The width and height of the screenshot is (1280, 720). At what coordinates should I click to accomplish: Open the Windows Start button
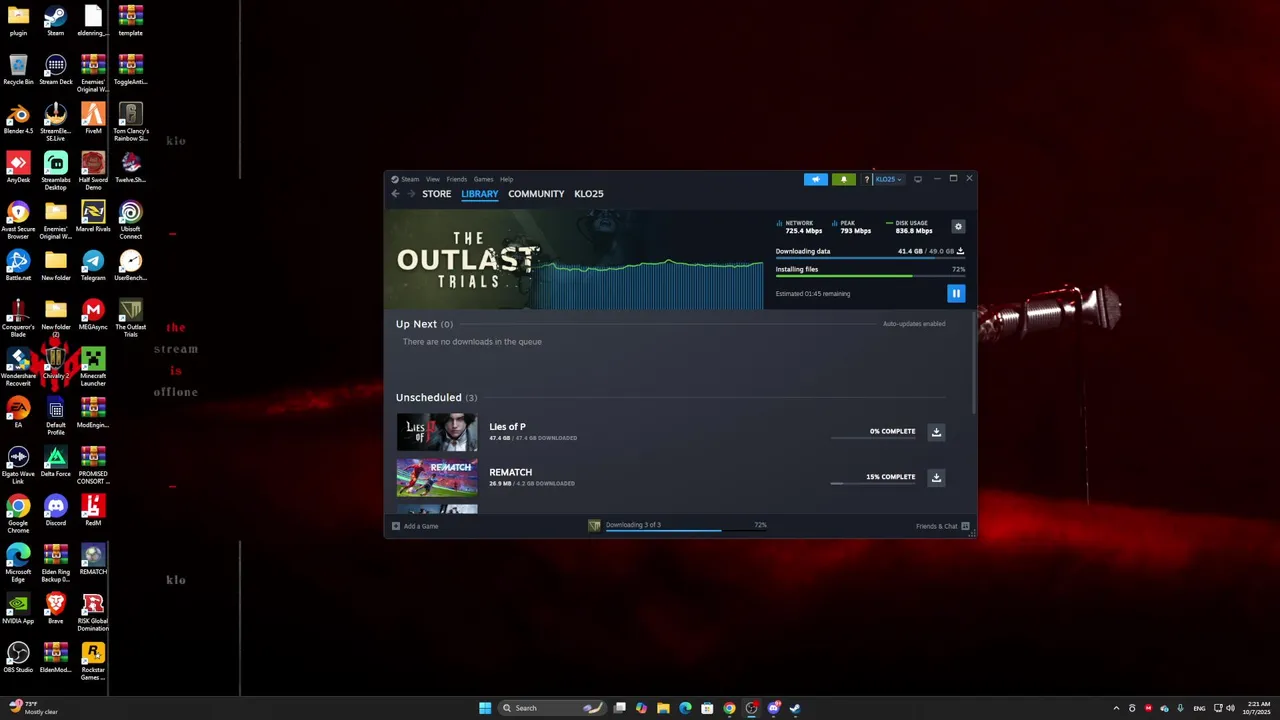pos(485,708)
